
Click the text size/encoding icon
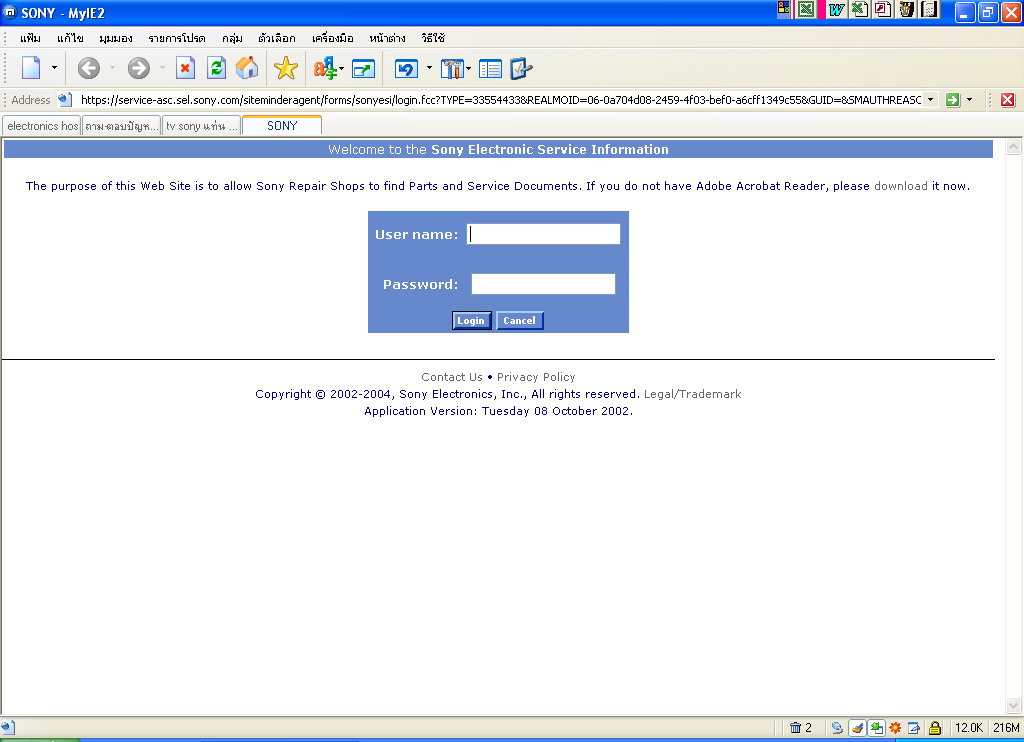coord(325,68)
